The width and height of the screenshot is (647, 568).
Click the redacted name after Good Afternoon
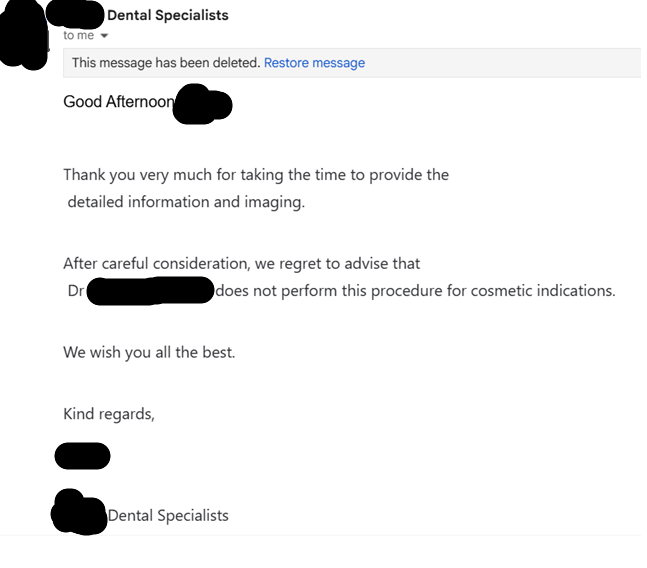coord(203,105)
